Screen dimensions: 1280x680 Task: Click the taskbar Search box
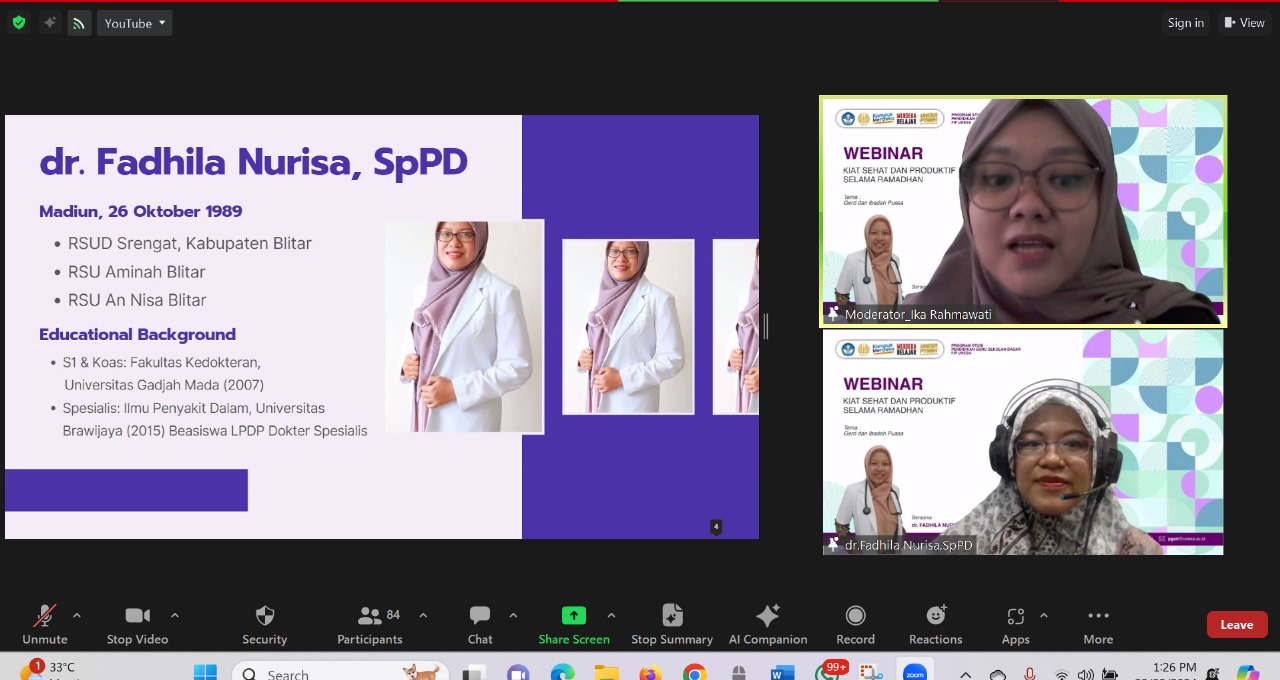coord(340,673)
